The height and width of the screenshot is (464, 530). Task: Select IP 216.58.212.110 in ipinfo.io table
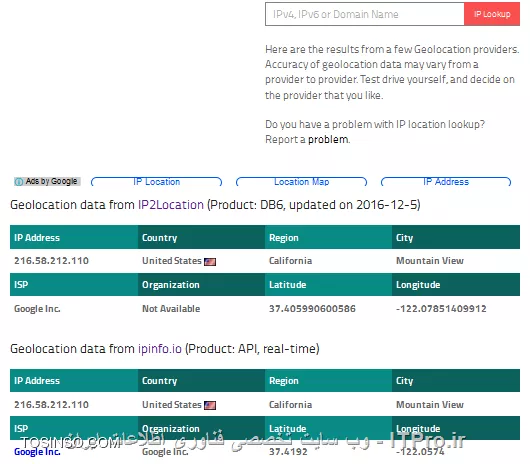(x=51, y=405)
